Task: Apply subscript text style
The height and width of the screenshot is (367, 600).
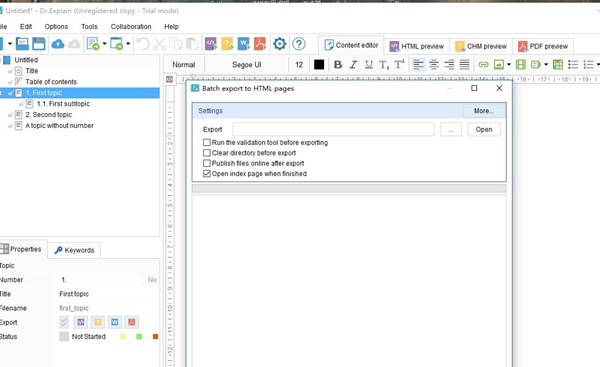Action: click(x=384, y=65)
